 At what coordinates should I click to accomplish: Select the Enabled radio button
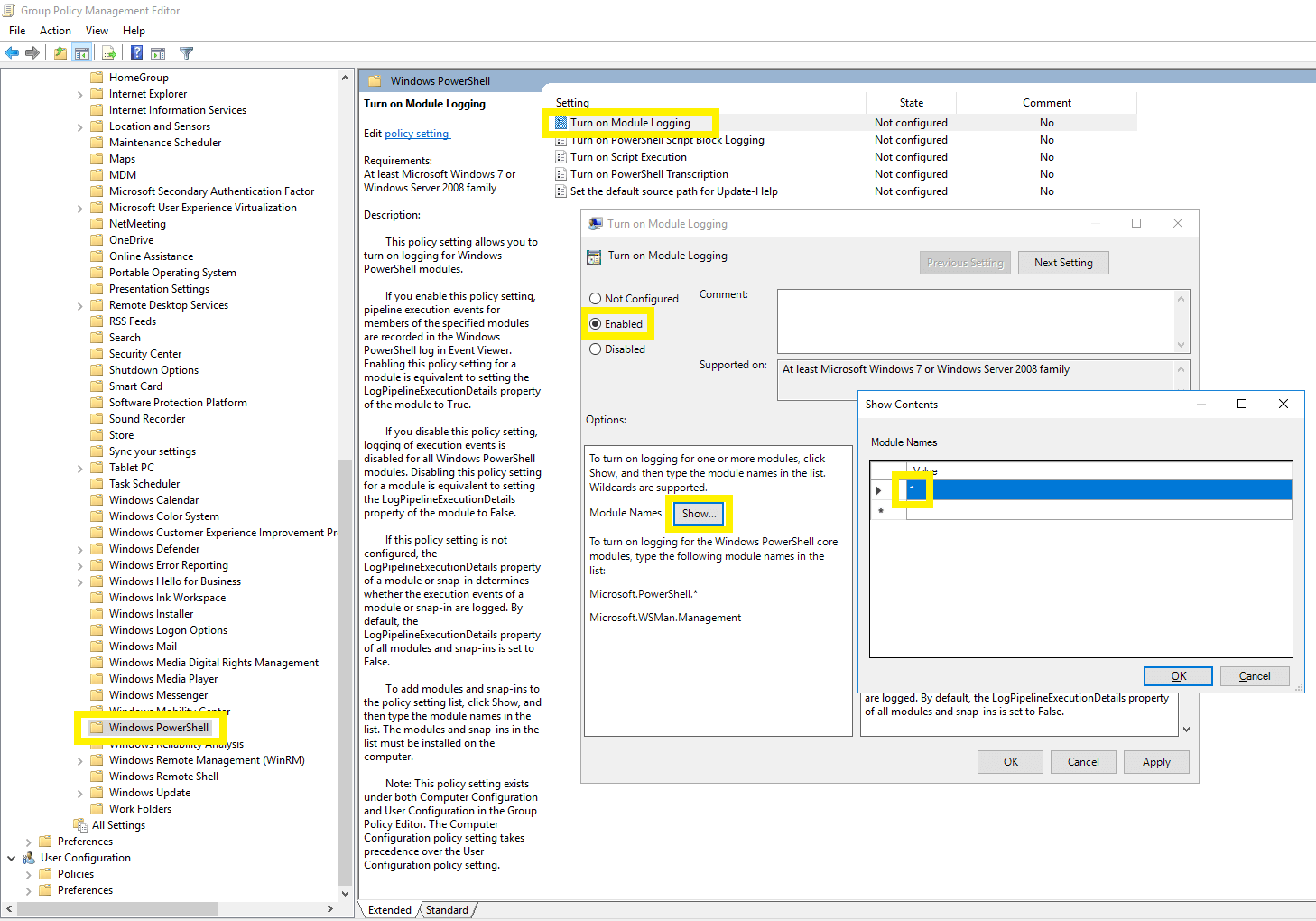[x=596, y=324]
